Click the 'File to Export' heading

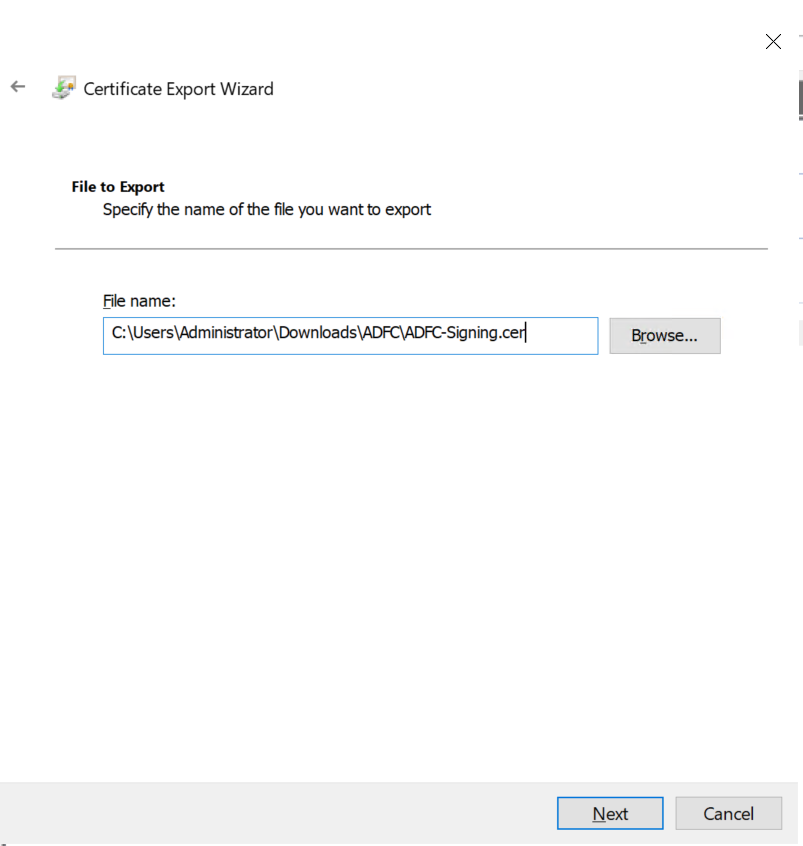pyautogui.click(x=118, y=187)
